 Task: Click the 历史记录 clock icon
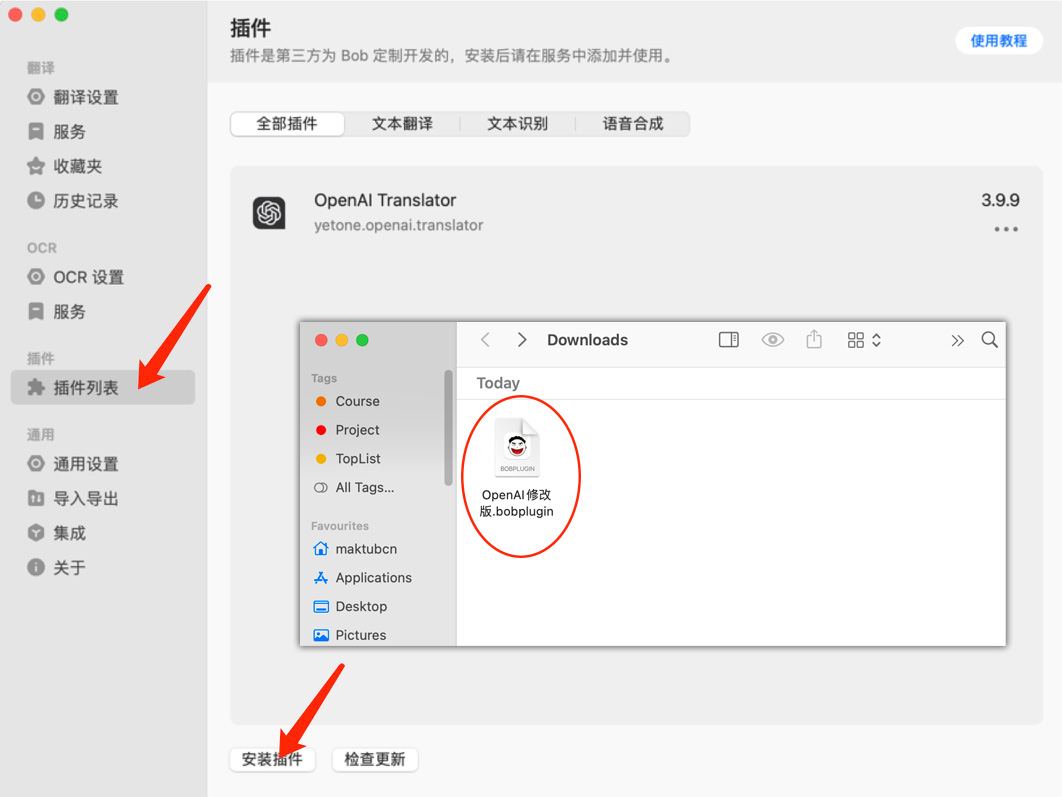[x=36, y=200]
